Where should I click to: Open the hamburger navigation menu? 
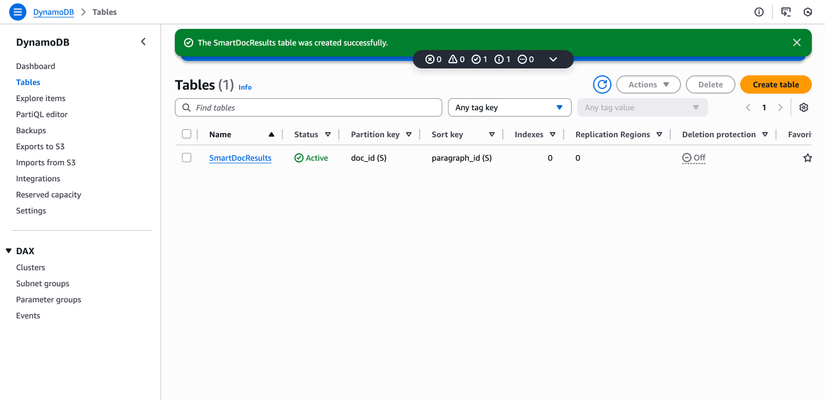point(17,12)
